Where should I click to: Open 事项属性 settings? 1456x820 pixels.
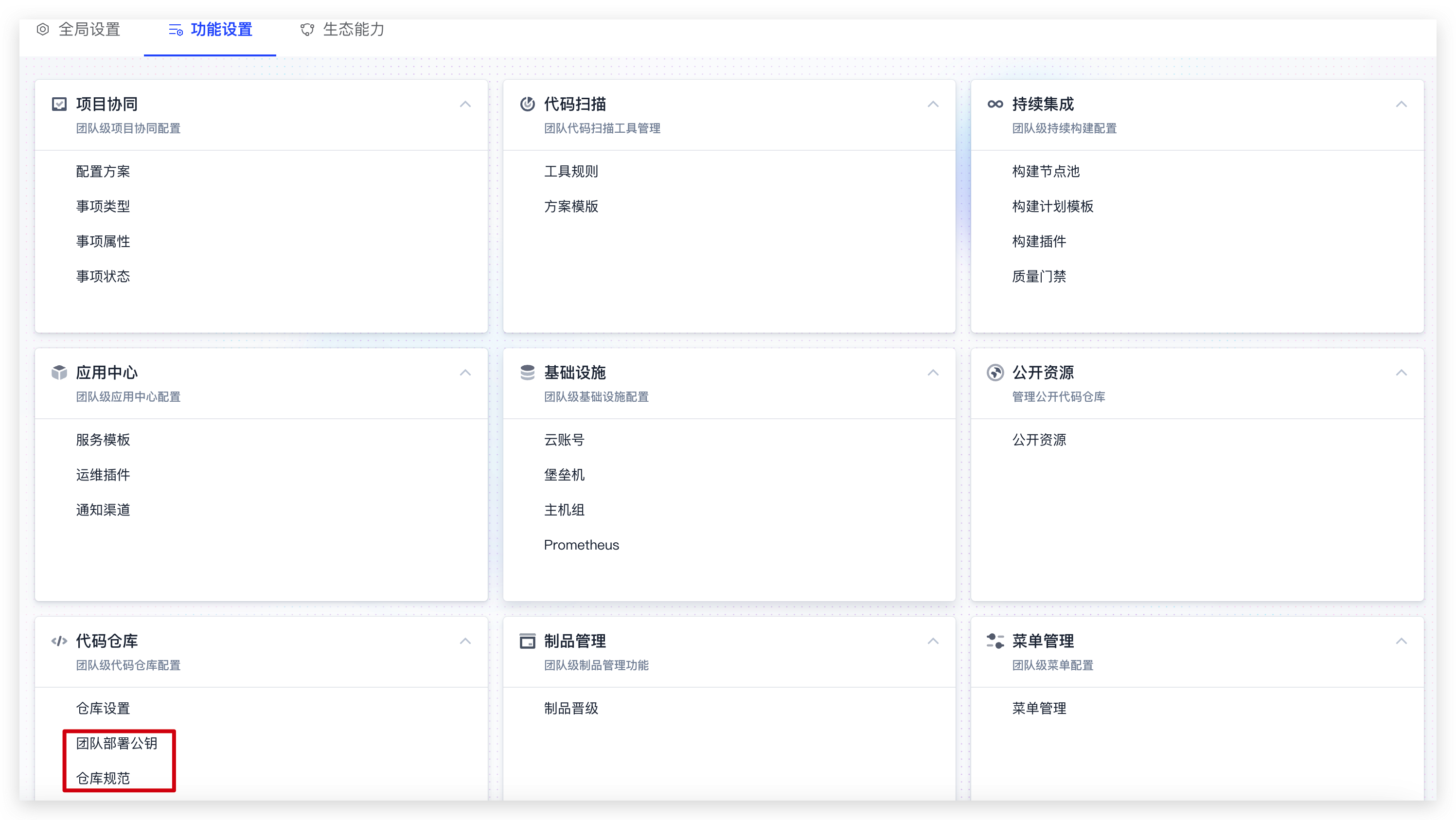[x=103, y=241]
